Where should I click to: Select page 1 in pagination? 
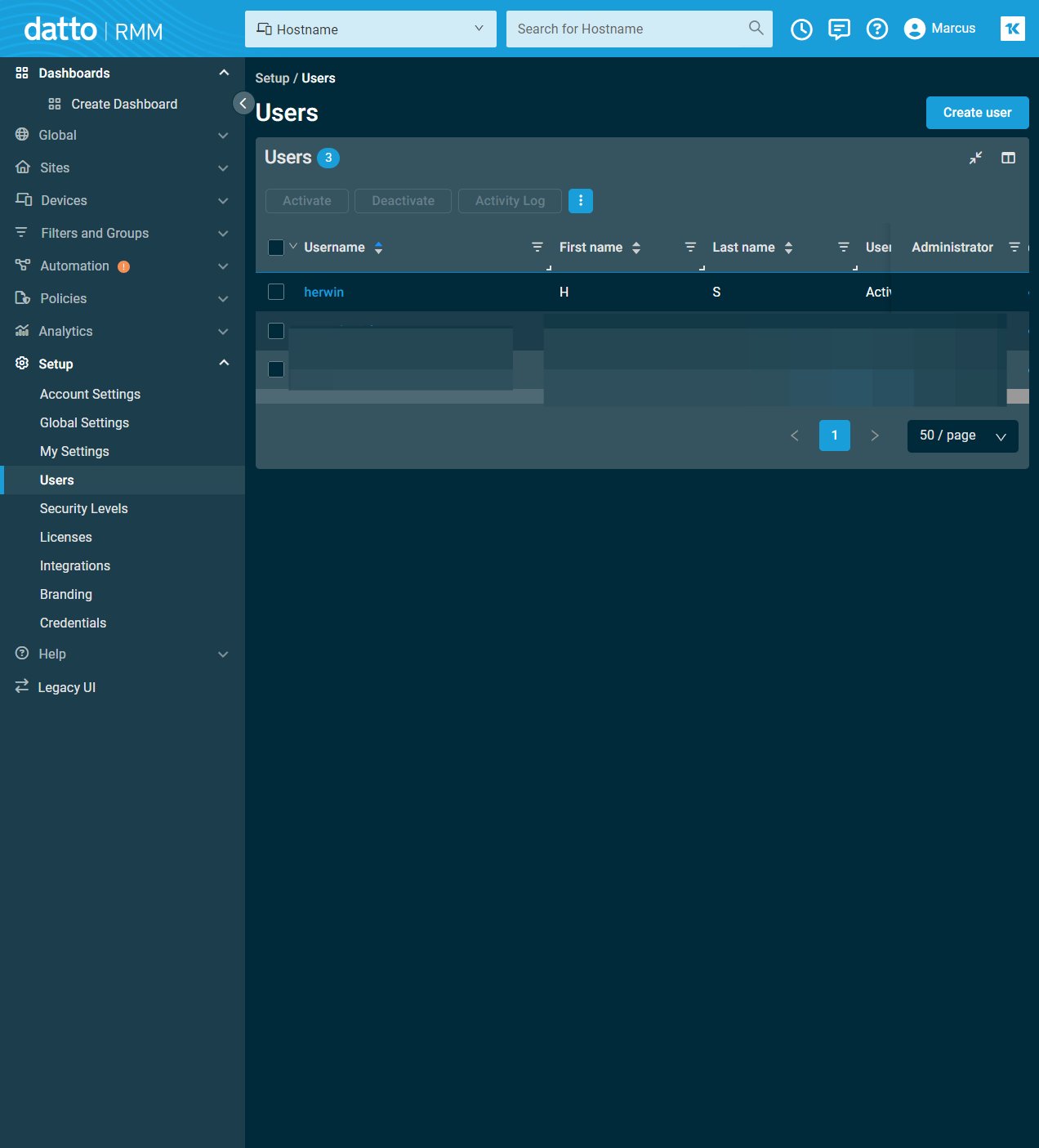[834, 436]
